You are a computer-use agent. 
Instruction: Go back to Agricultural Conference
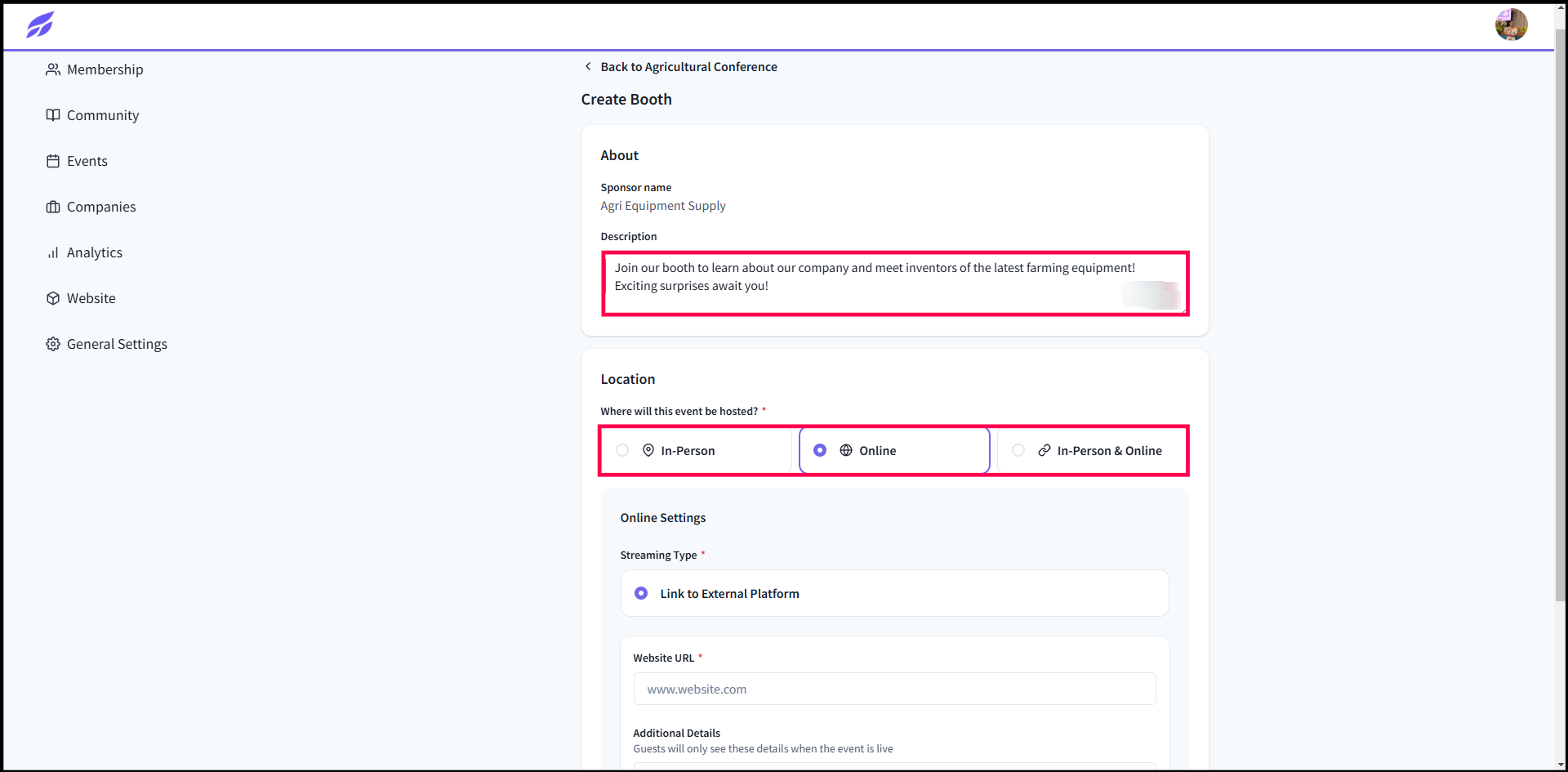point(688,67)
